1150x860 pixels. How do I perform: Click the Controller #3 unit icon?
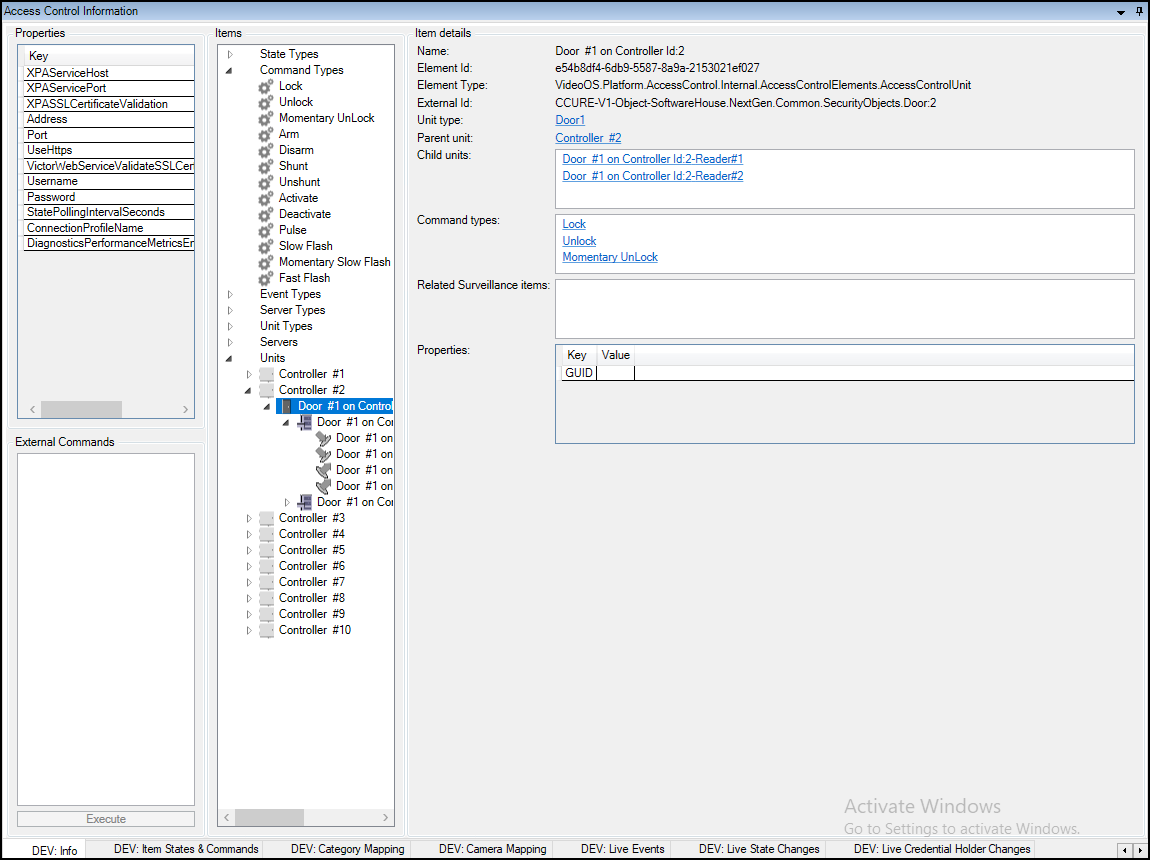(266, 518)
